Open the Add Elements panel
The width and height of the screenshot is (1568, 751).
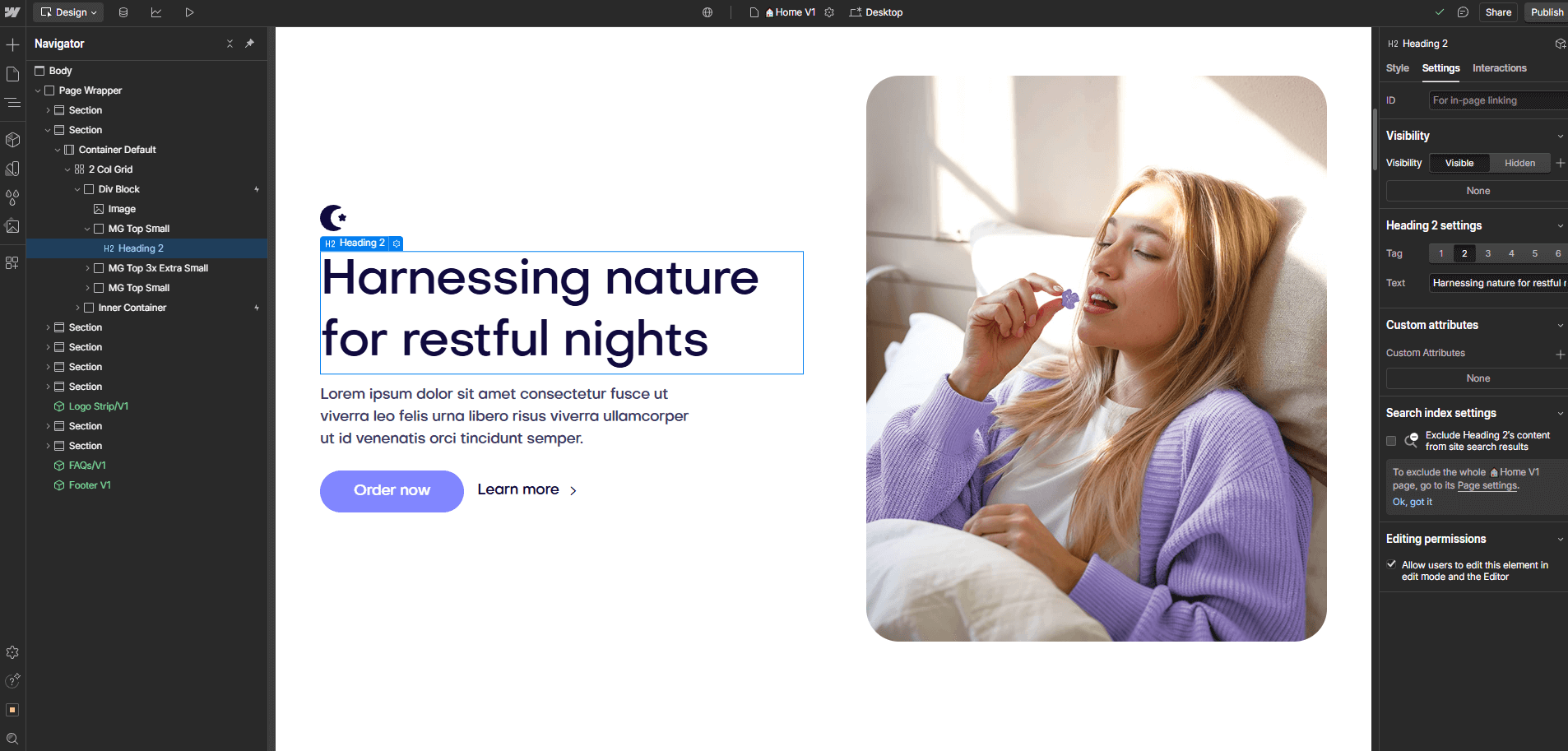(12, 44)
